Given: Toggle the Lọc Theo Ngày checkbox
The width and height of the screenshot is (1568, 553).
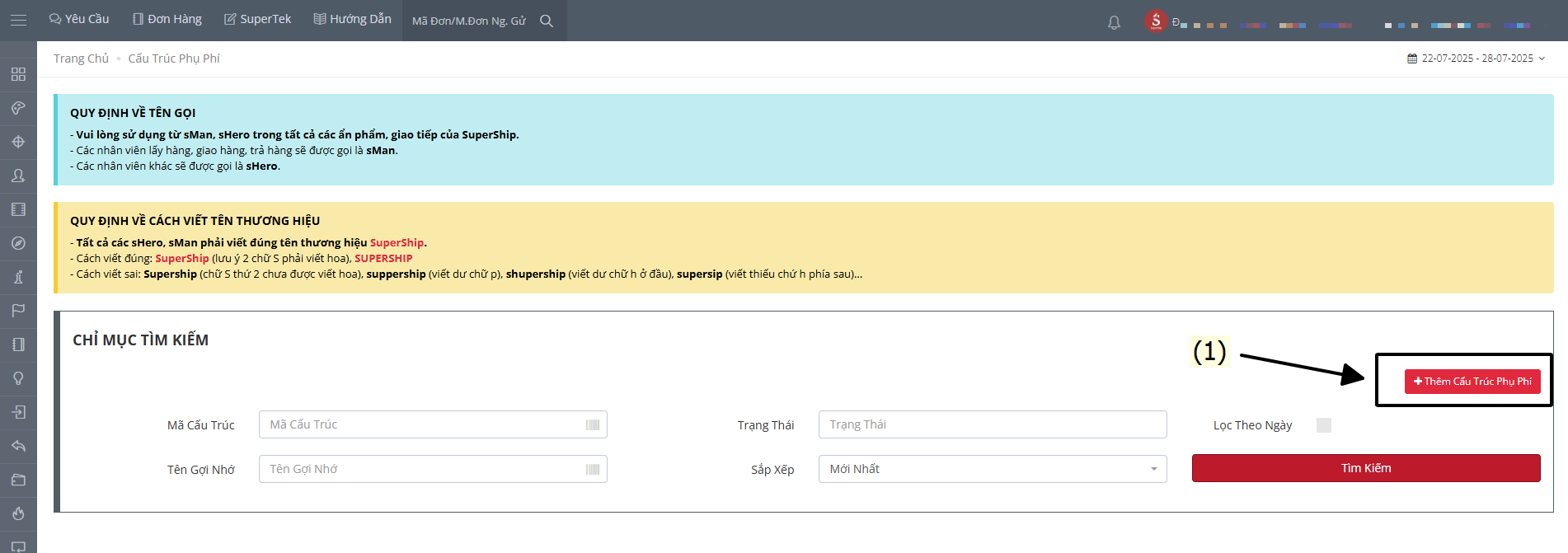Looking at the screenshot, I should click(1324, 425).
